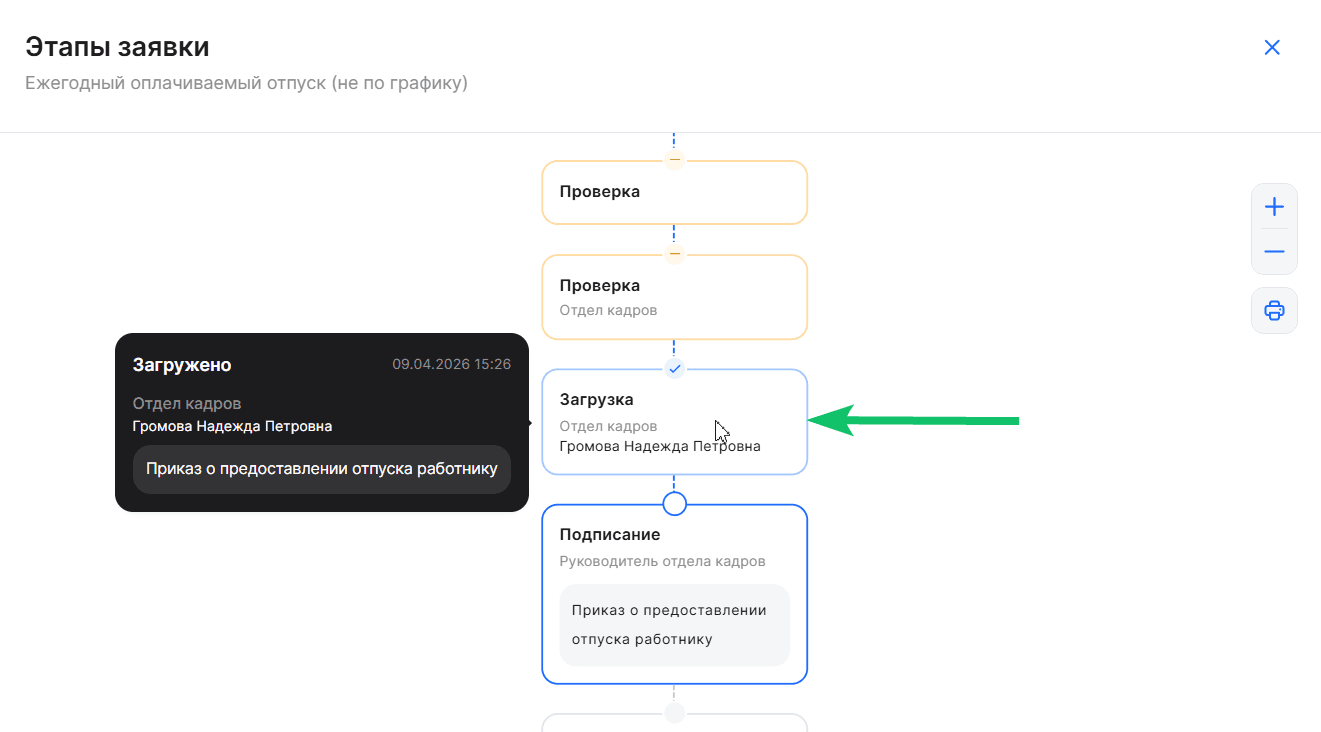Open the print dialog via printer icon
This screenshot has width=1321, height=732.
[1273, 310]
